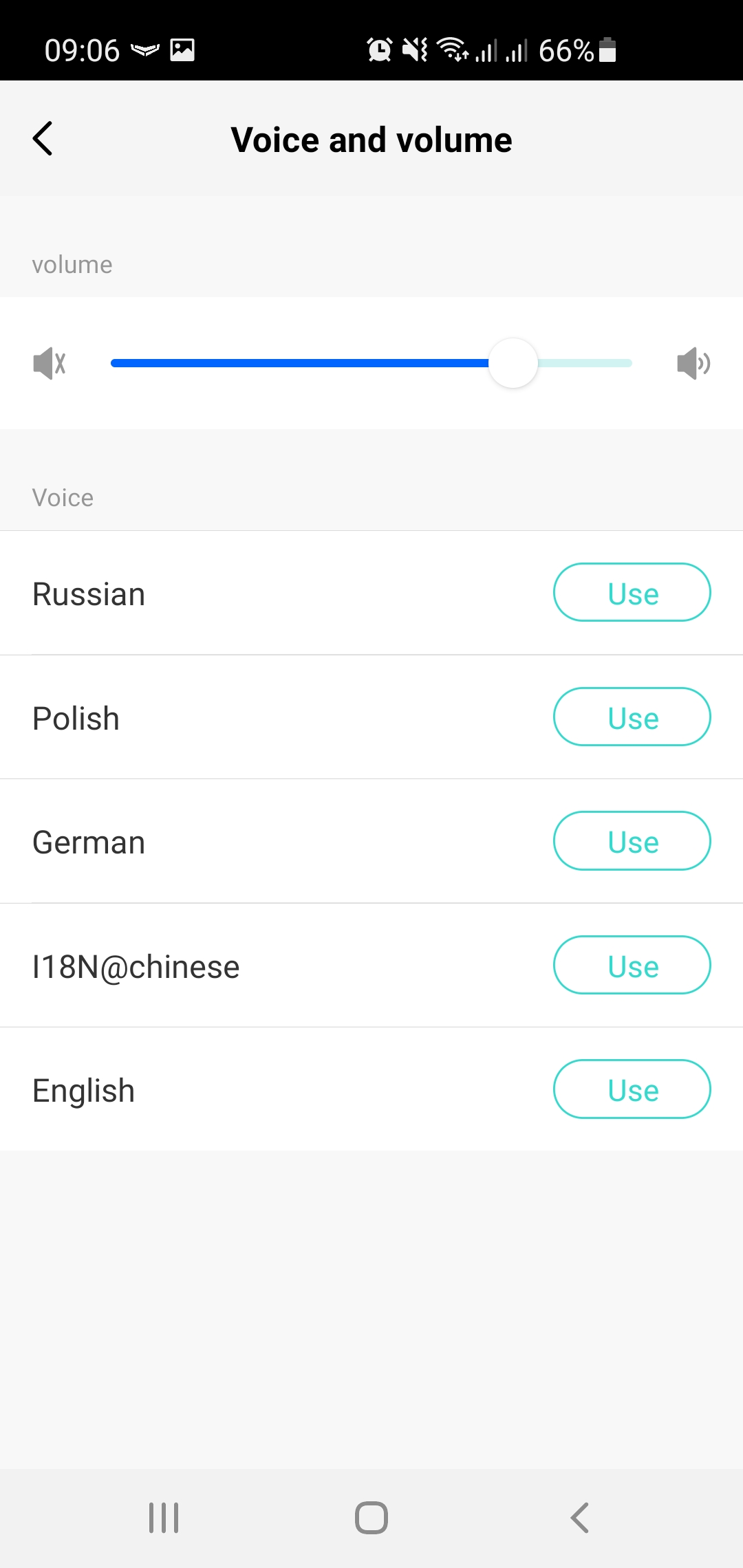Click the volume slider handle
Image resolution: width=743 pixels, height=1568 pixels.
(x=513, y=363)
